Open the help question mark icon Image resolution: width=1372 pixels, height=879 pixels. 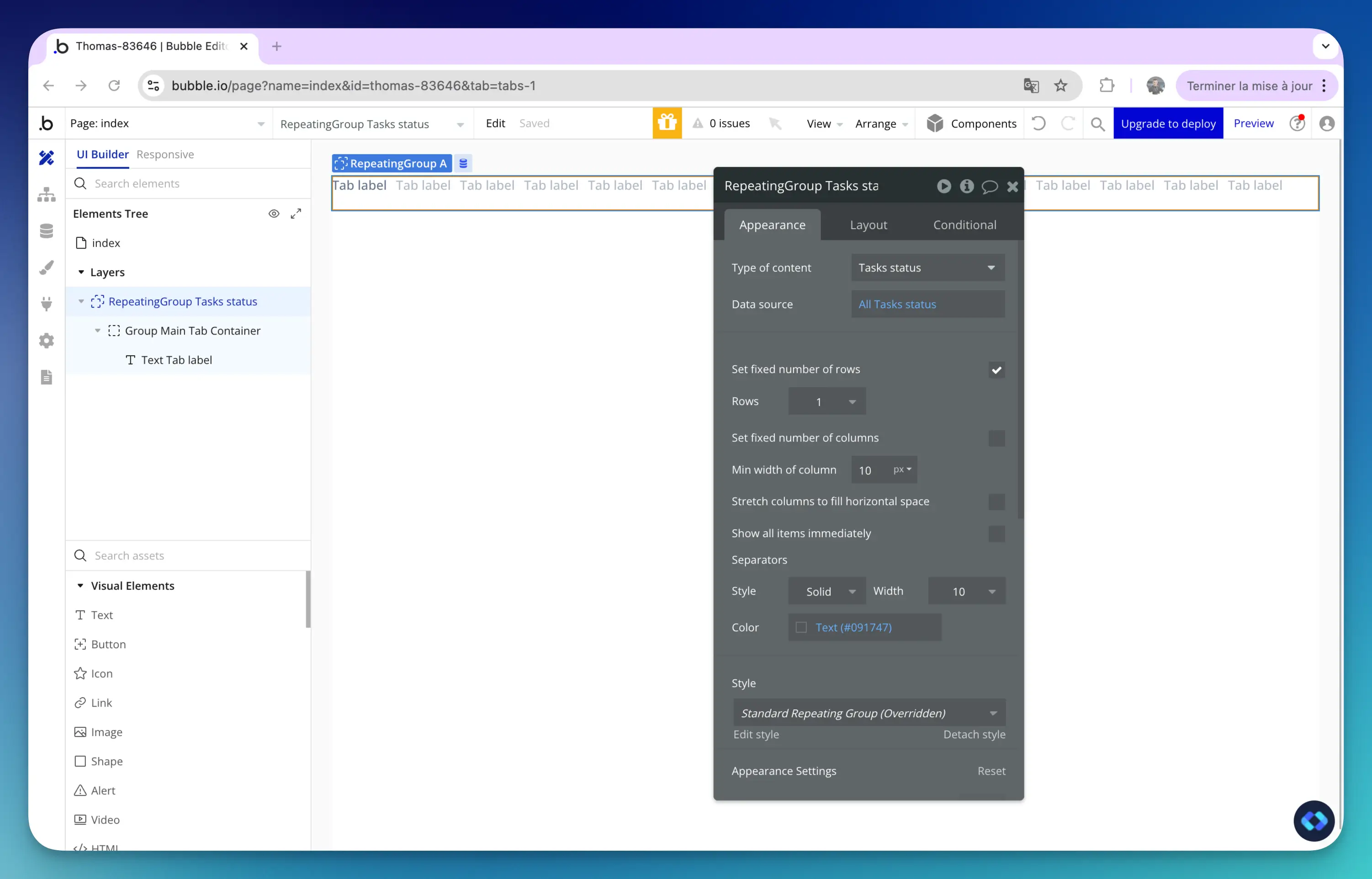(x=1297, y=123)
